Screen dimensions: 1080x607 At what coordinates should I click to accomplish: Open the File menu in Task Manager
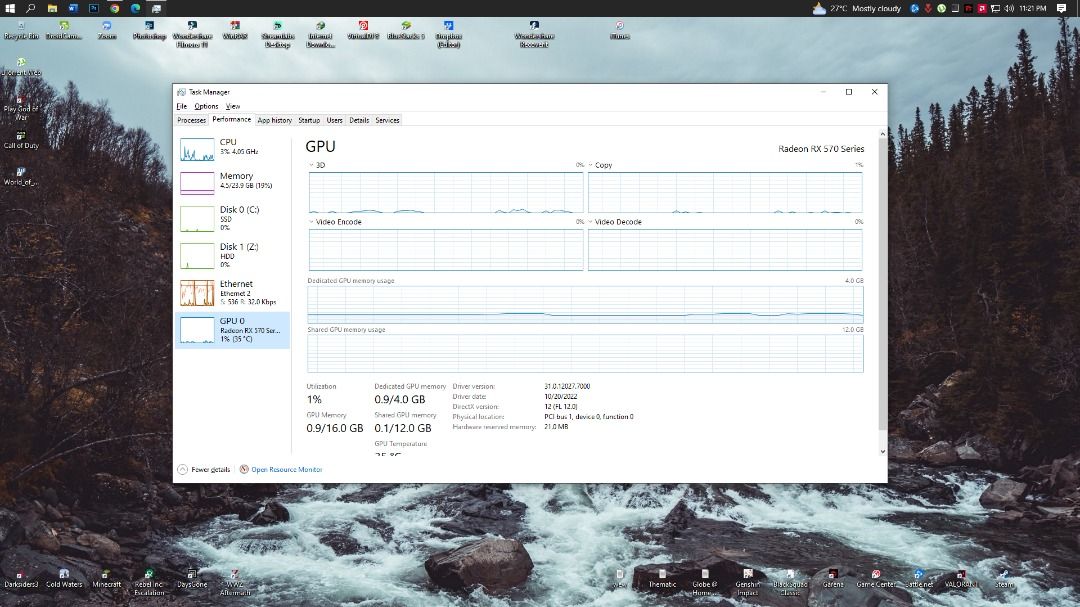[x=181, y=106]
